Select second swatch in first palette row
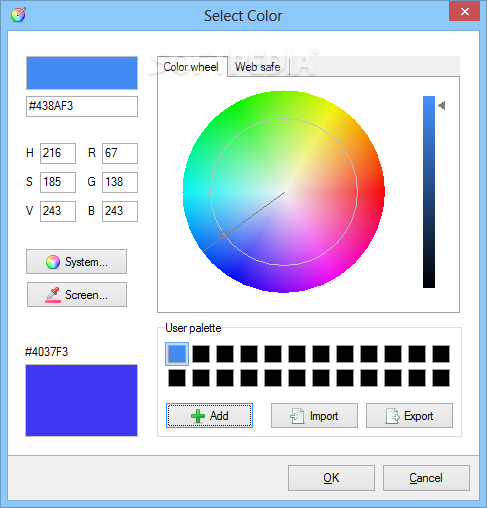 click(x=201, y=354)
